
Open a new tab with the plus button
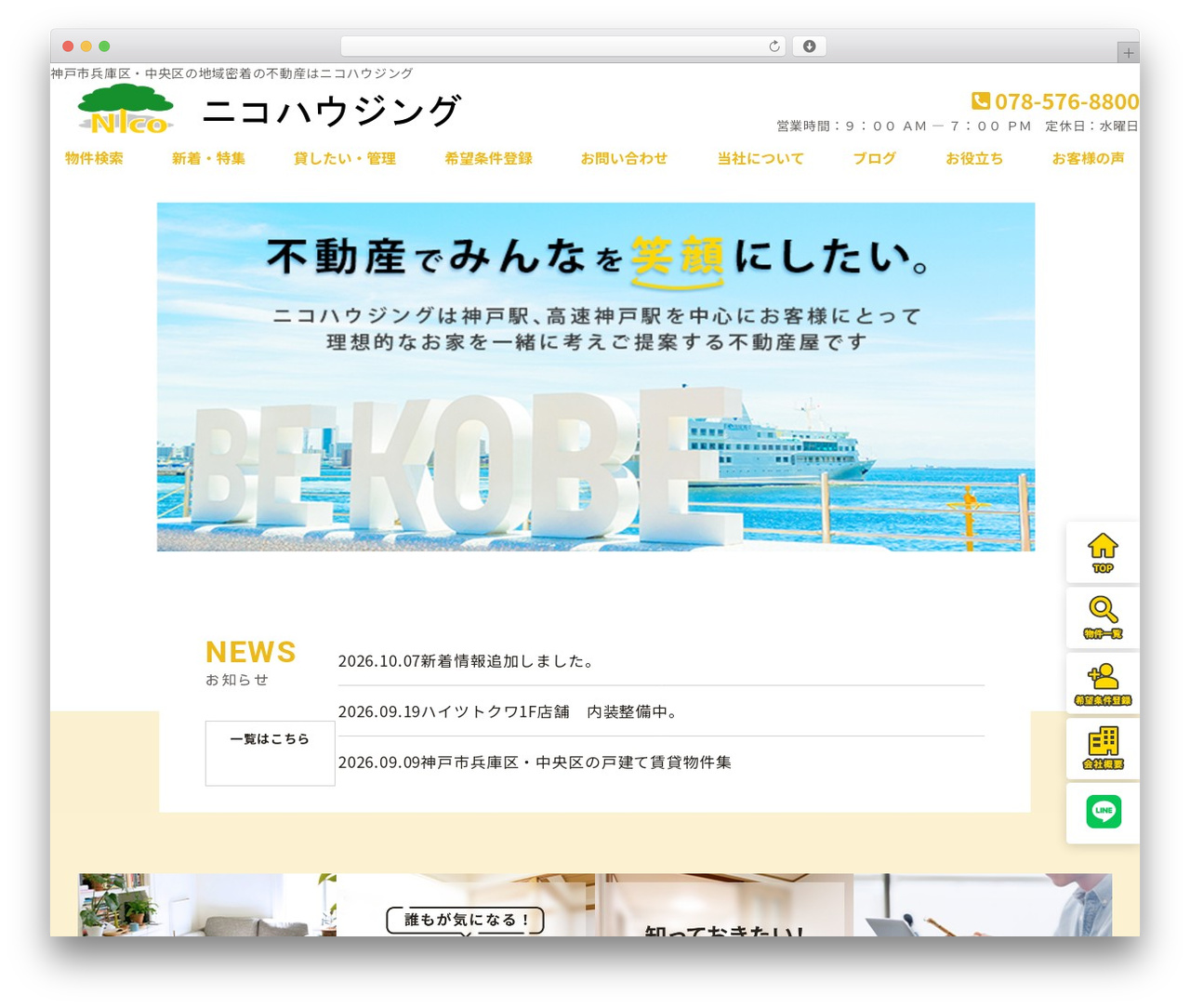pyautogui.click(x=1128, y=53)
